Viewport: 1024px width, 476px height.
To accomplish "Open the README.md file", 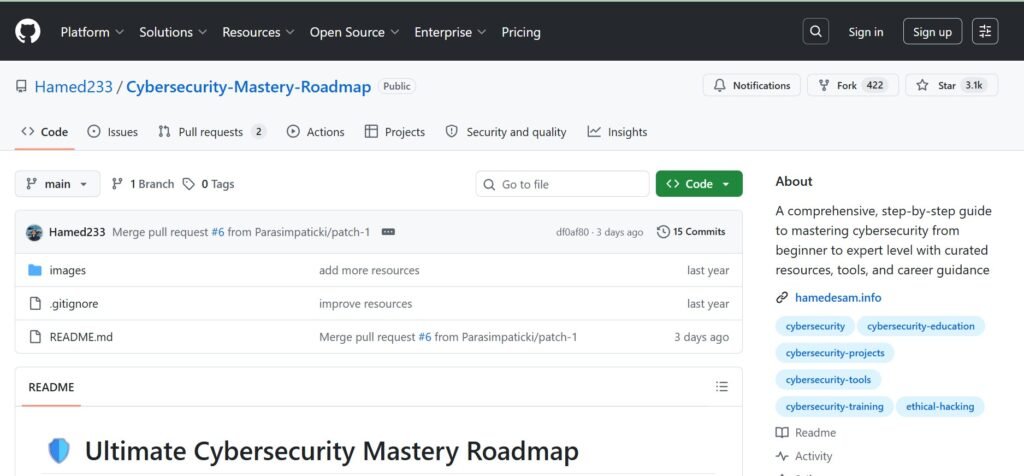I will [81, 337].
